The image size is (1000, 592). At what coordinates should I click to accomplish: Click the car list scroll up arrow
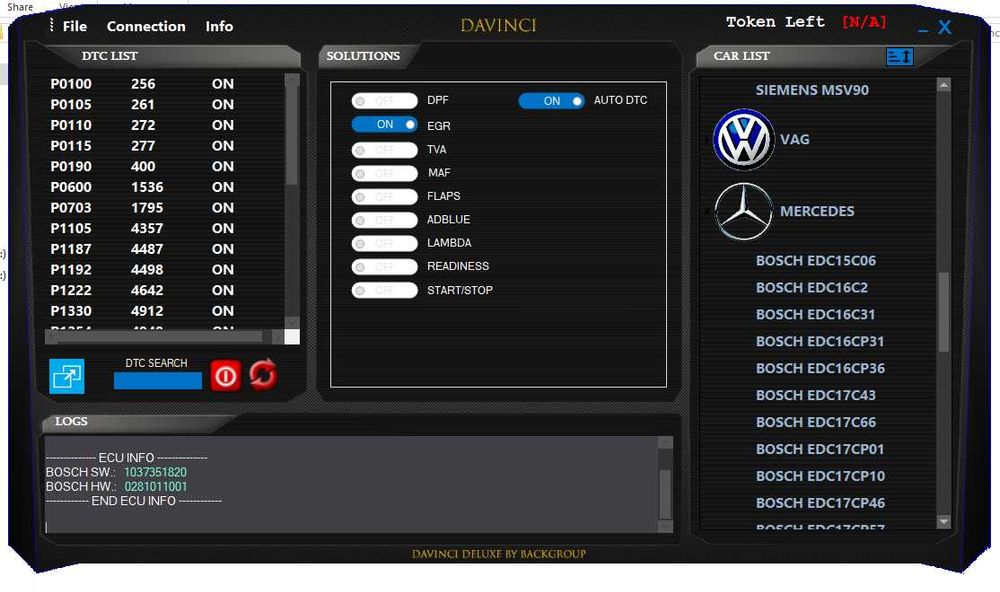point(944,85)
